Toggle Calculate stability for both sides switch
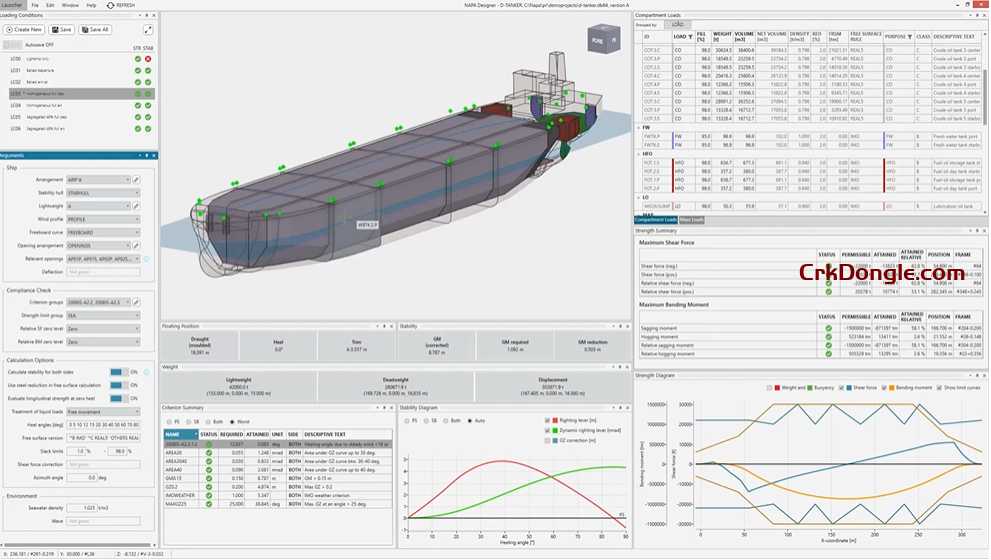Screen dimensions: 991x560 (x=118, y=372)
